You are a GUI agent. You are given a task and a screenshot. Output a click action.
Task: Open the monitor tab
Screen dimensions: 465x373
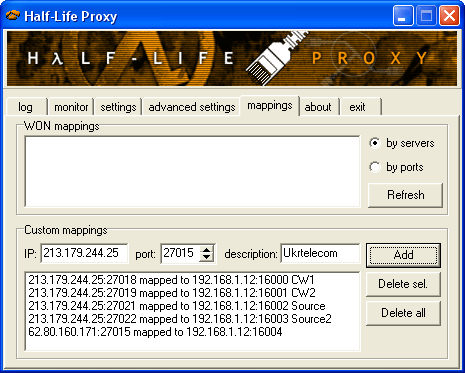pos(71,107)
